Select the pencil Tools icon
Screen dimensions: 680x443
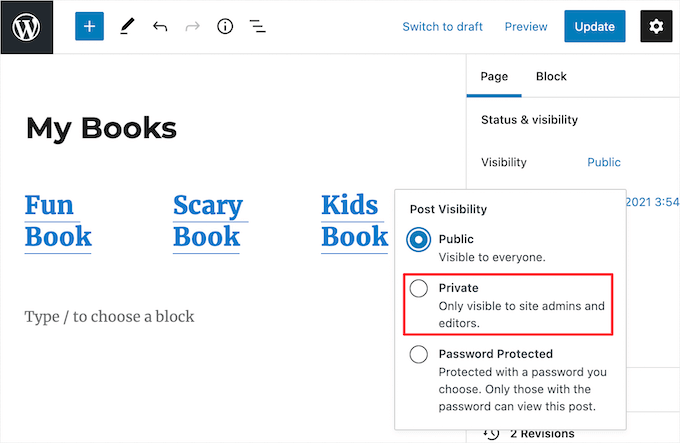click(127, 27)
